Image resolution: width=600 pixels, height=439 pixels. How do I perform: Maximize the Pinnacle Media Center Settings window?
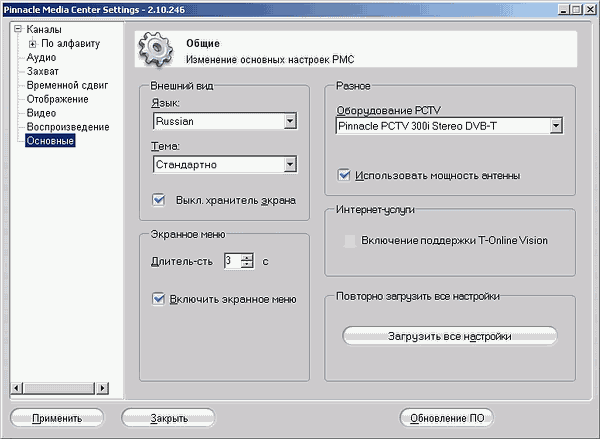point(576,10)
